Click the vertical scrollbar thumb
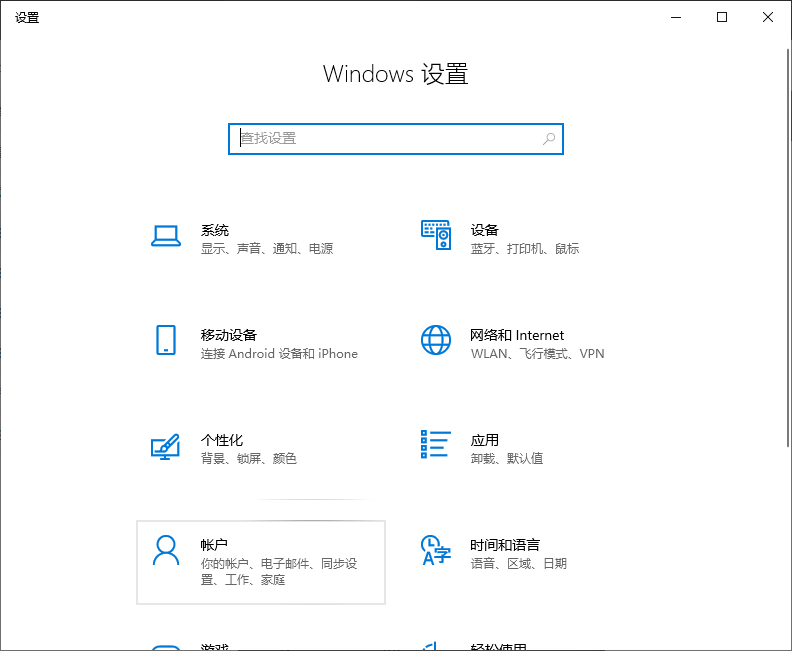The image size is (792, 651). (x=787, y=247)
